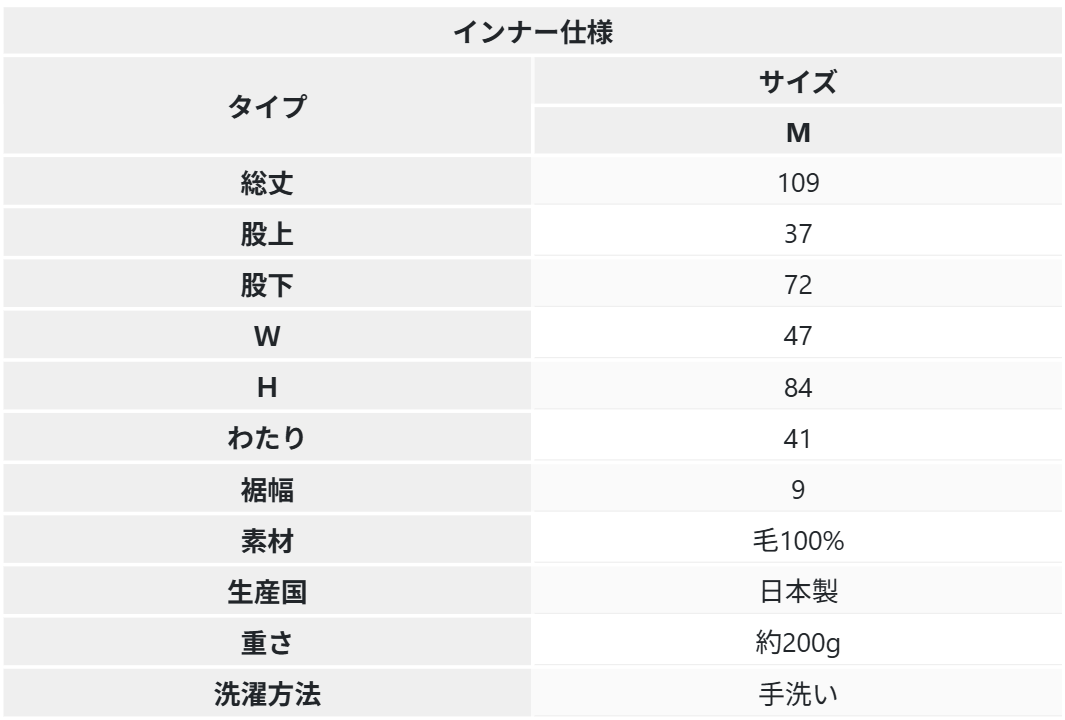Click the 洗濯方法 value 手洗い

(797, 694)
